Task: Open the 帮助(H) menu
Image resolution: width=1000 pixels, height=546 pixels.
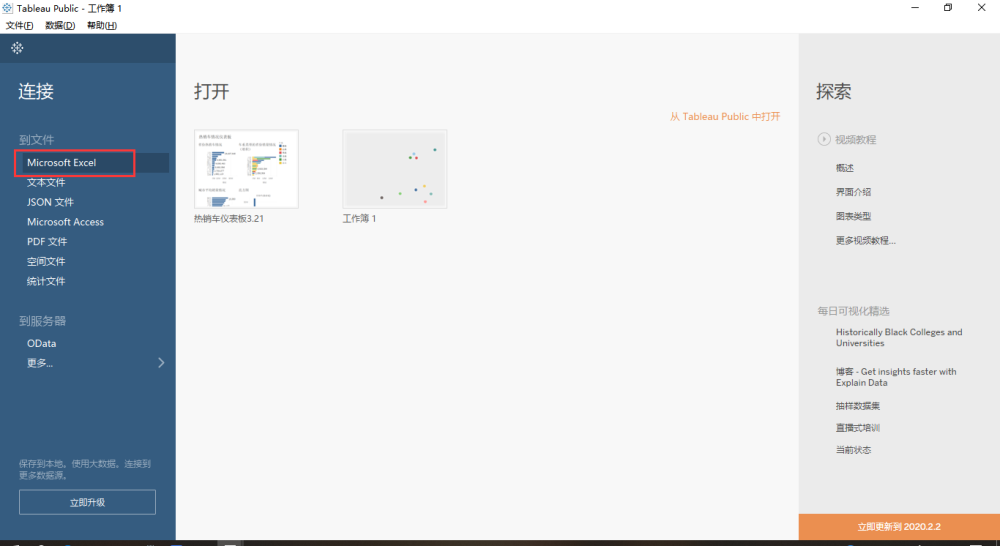Action: point(102,26)
